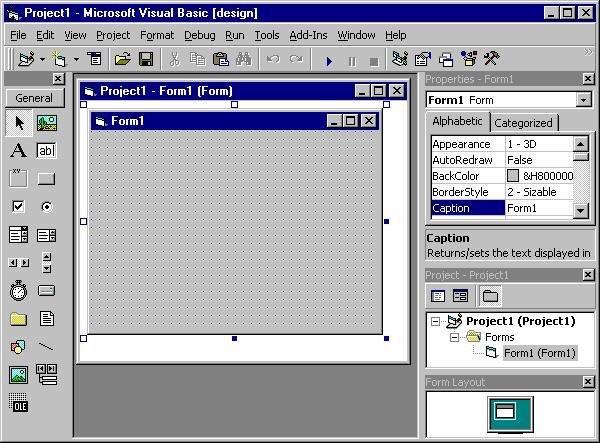Select the TextBox control tool
This screenshot has height=443, width=600.
click(x=47, y=150)
